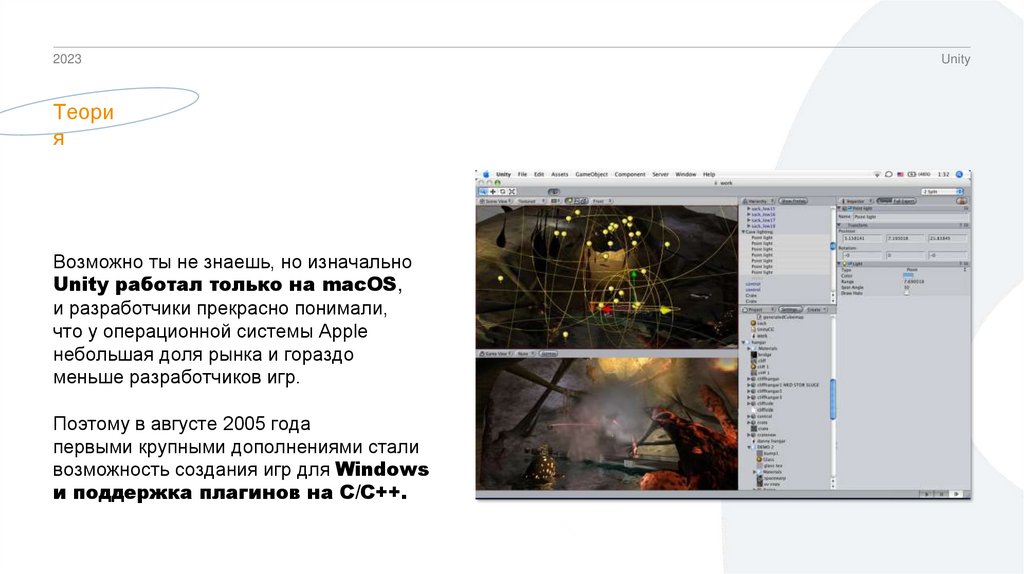1024x574 pixels.
Task: Click the US flag input icon
Action: 900,174
